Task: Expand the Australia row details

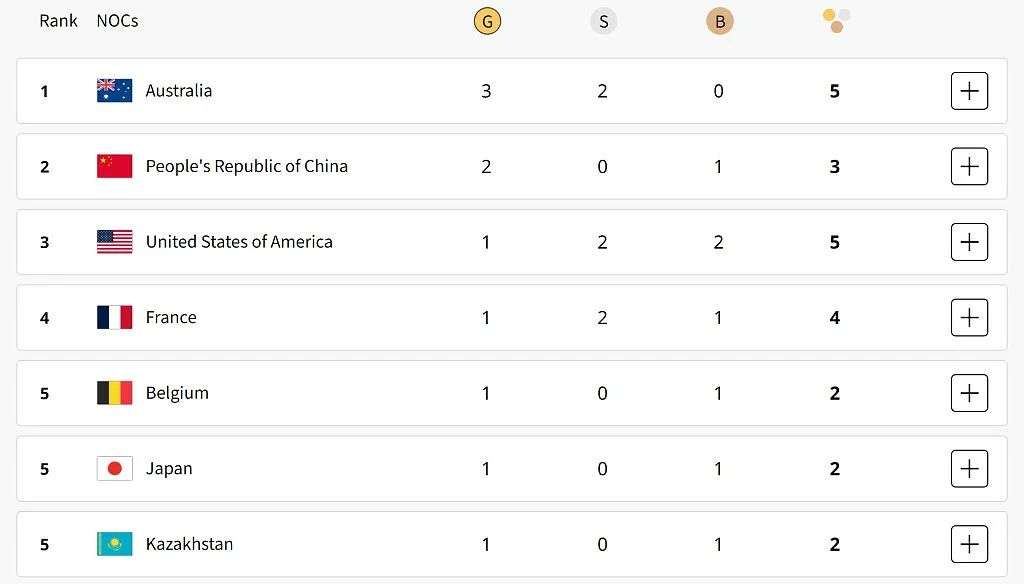Action: (969, 91)
